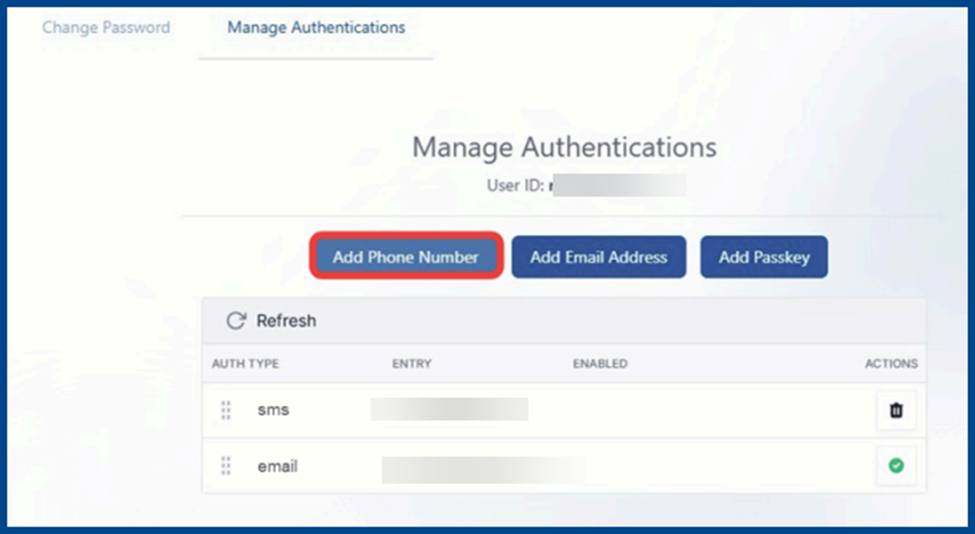Click the green checkmark in the email row

click(896, 466)
